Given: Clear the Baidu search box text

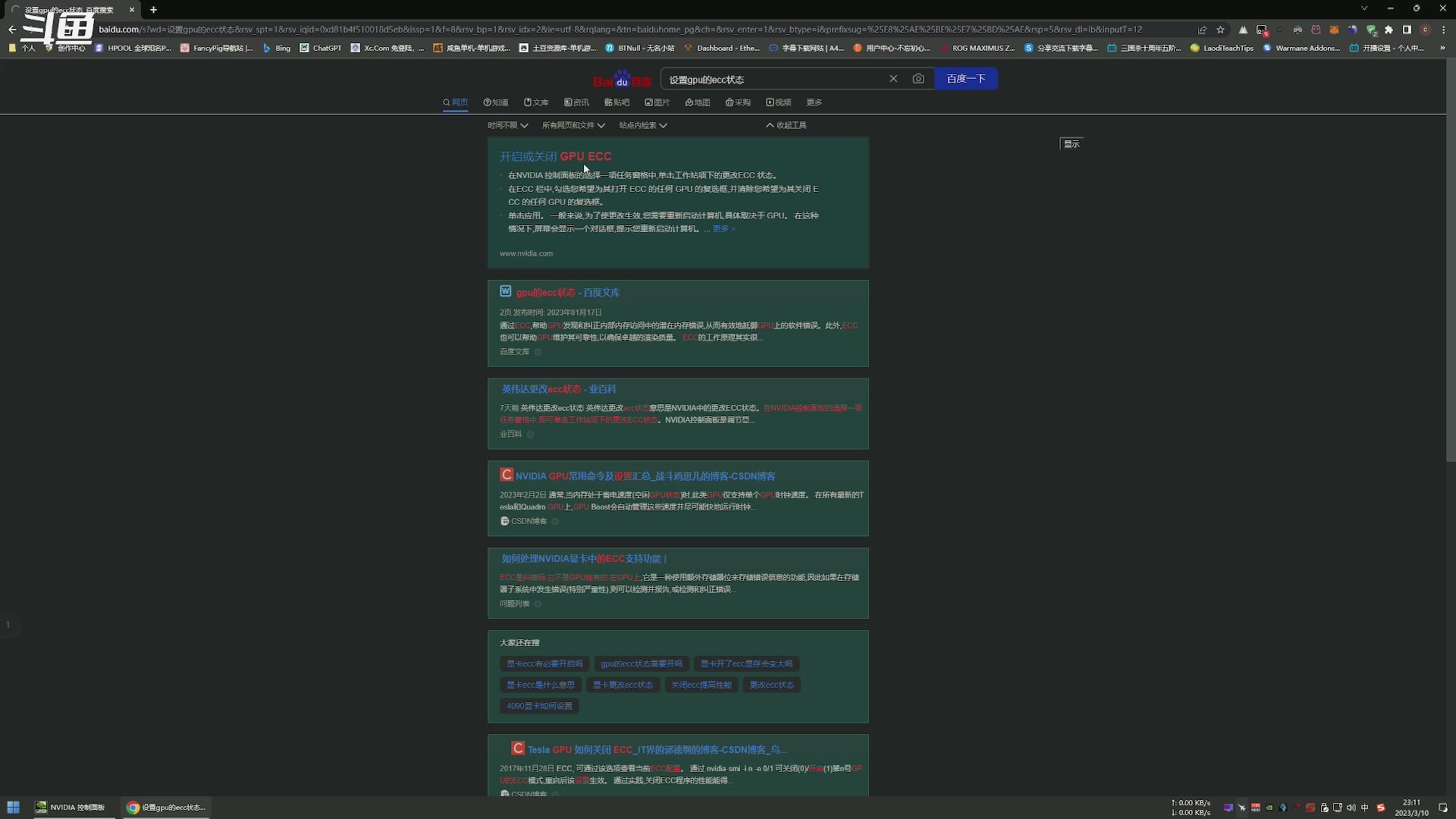Looking at the screenshot, I should click(893, 79).
